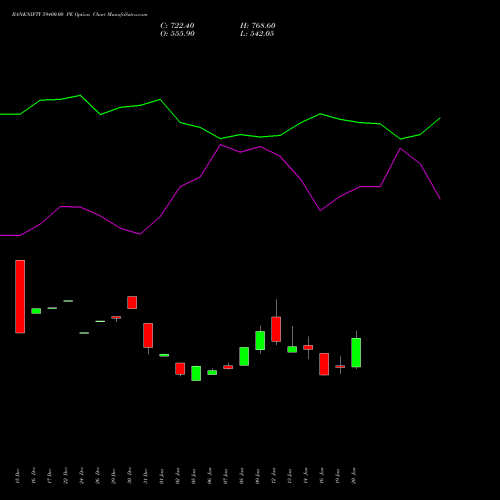Click the purple indicator line's last point

(x=440, y=199)
